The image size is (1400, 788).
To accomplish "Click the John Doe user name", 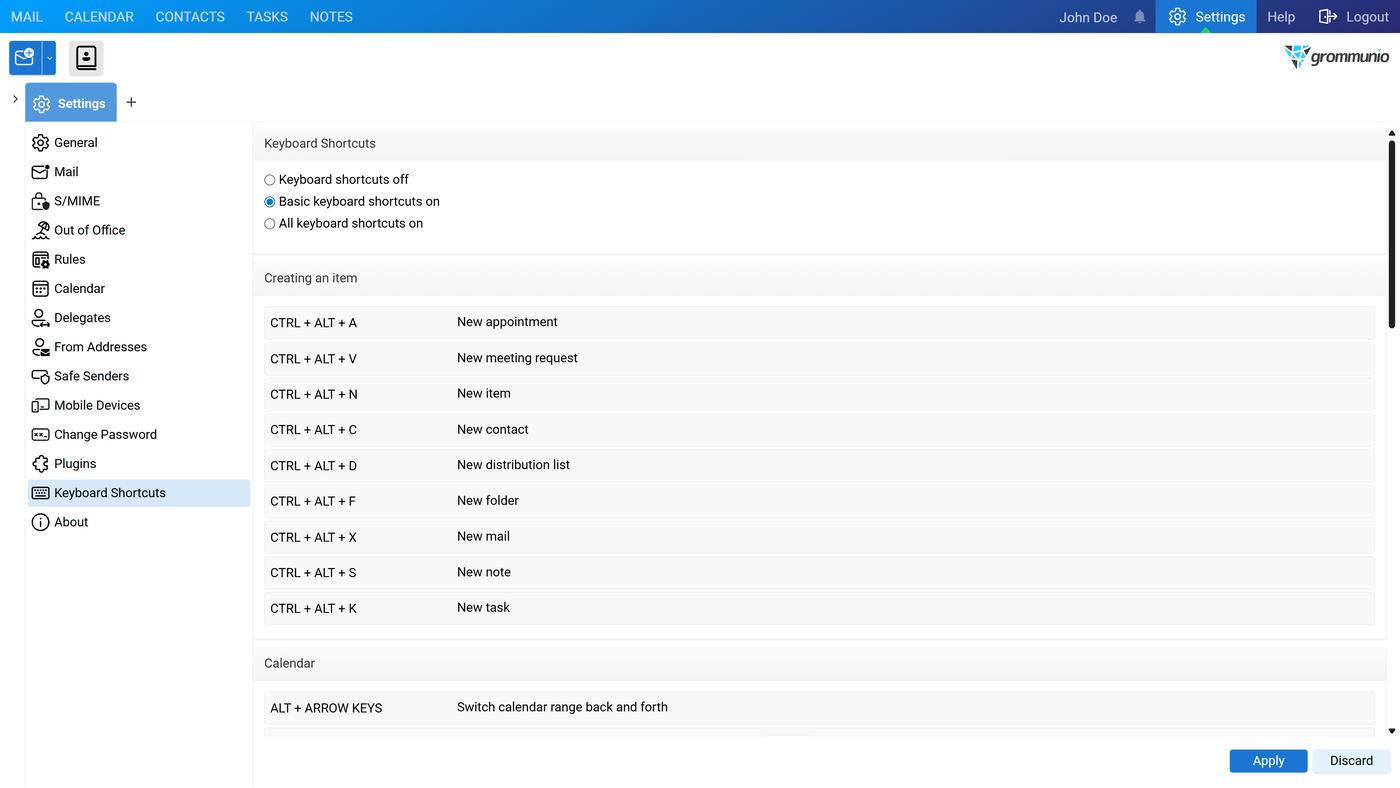I will pyautogui.click(x=1088, y=17).
